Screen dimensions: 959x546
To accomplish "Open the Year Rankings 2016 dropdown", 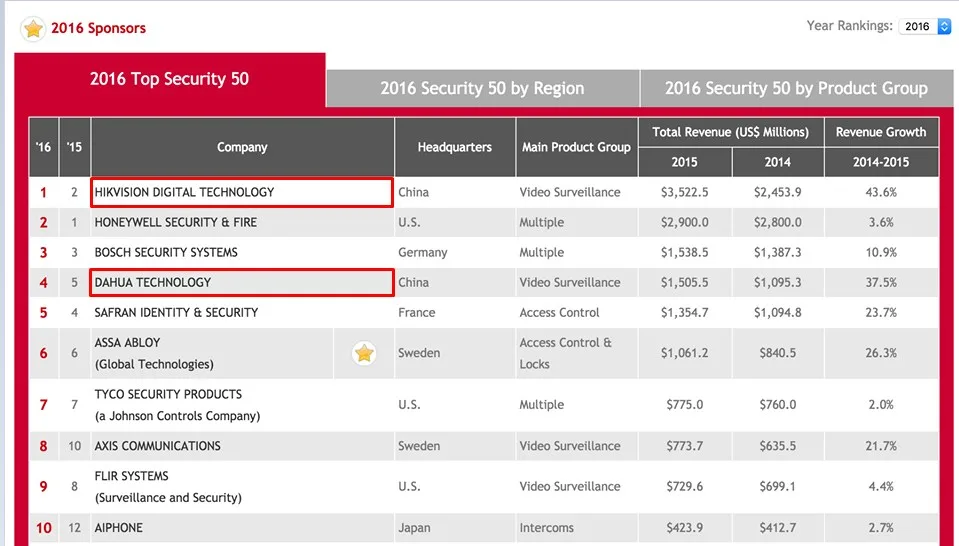I will pos(925,26).
